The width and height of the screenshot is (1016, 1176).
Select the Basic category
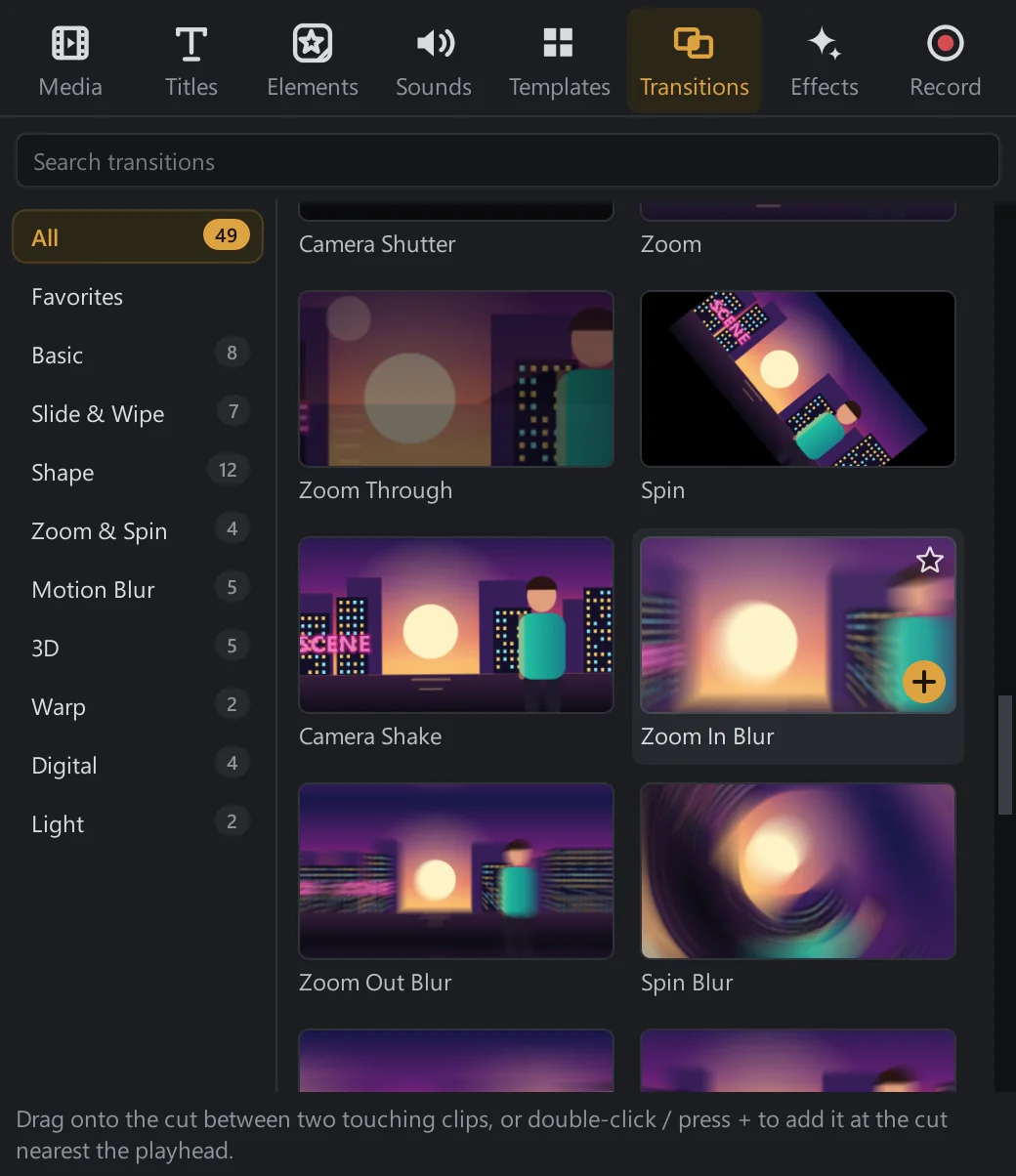138,356
